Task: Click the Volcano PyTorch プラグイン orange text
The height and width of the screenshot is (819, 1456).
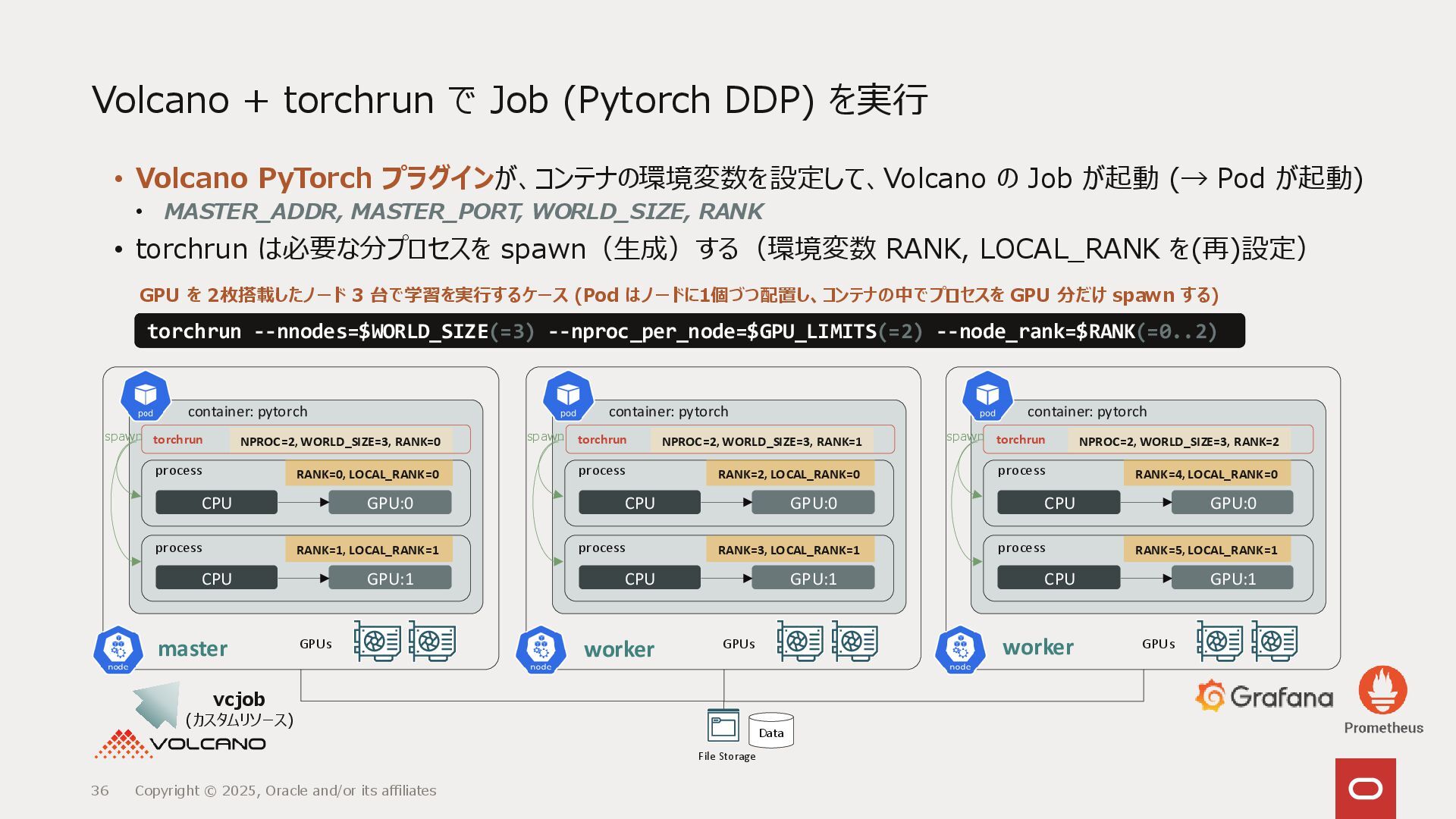Action: 315,178
